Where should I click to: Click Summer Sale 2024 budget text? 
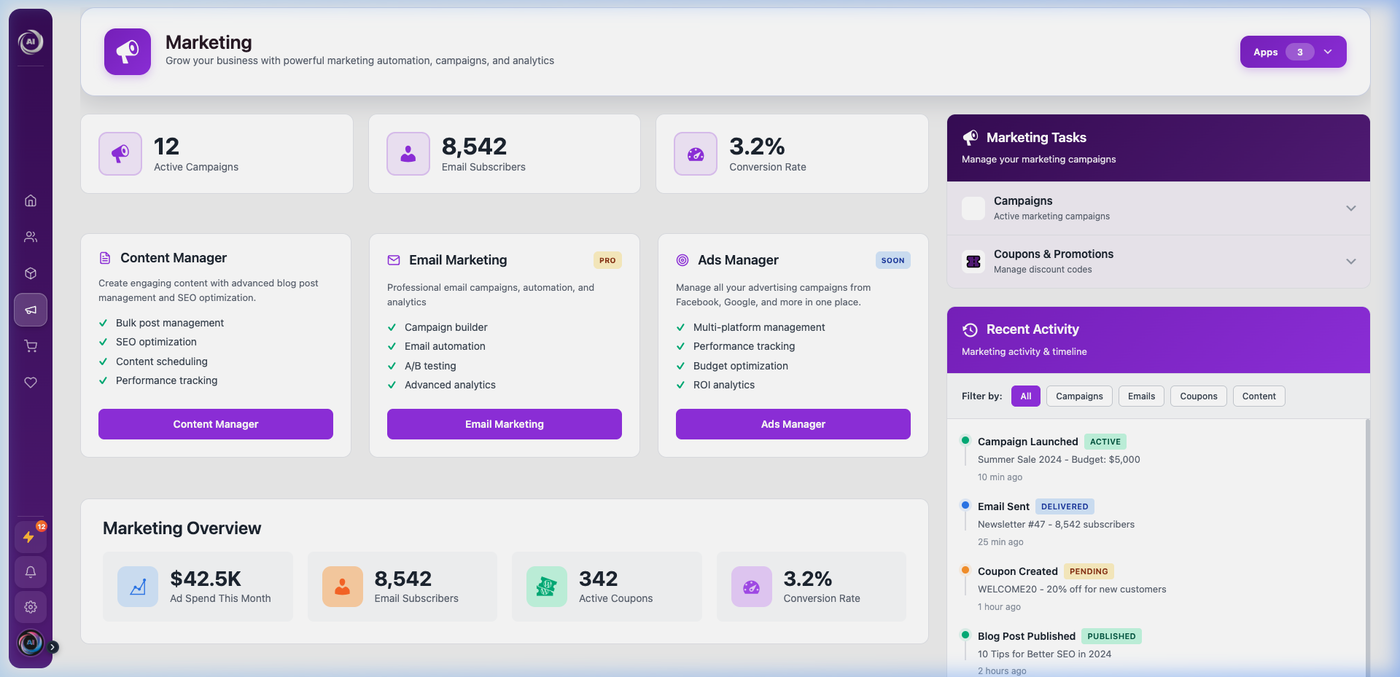(x=1059, y=460)
